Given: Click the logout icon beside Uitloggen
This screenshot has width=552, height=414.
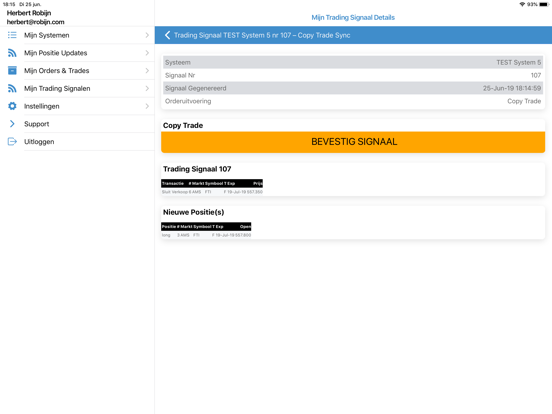Looking at the screenshot, I should 12,142.
